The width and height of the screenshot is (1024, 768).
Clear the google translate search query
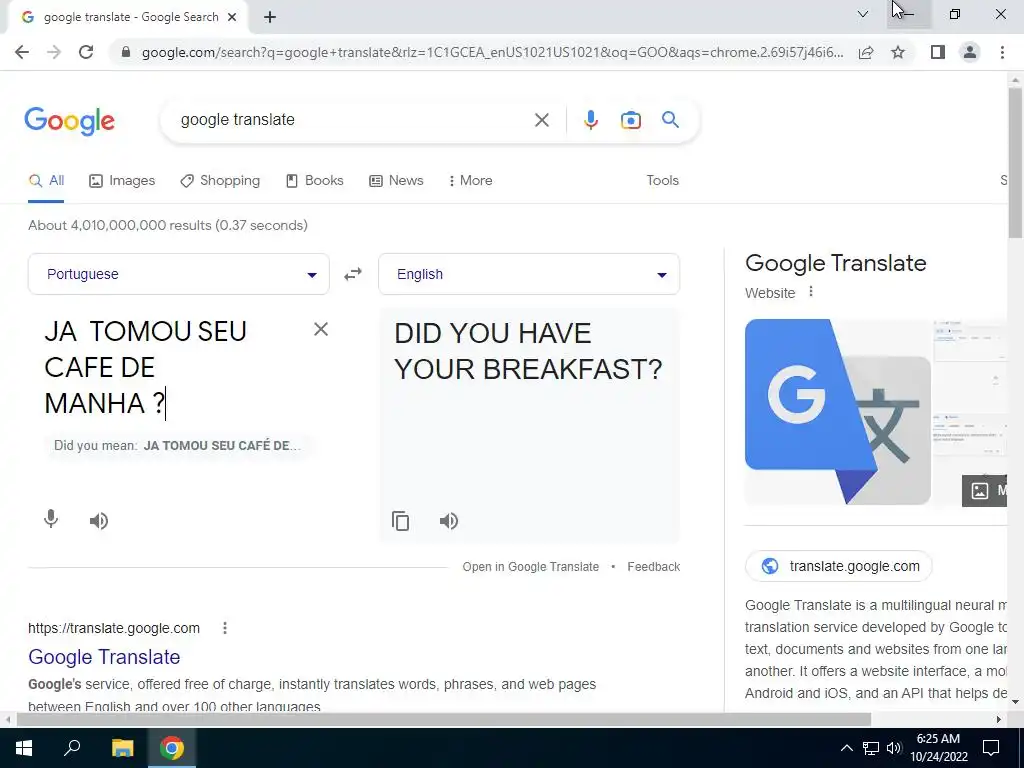[541, 120]
